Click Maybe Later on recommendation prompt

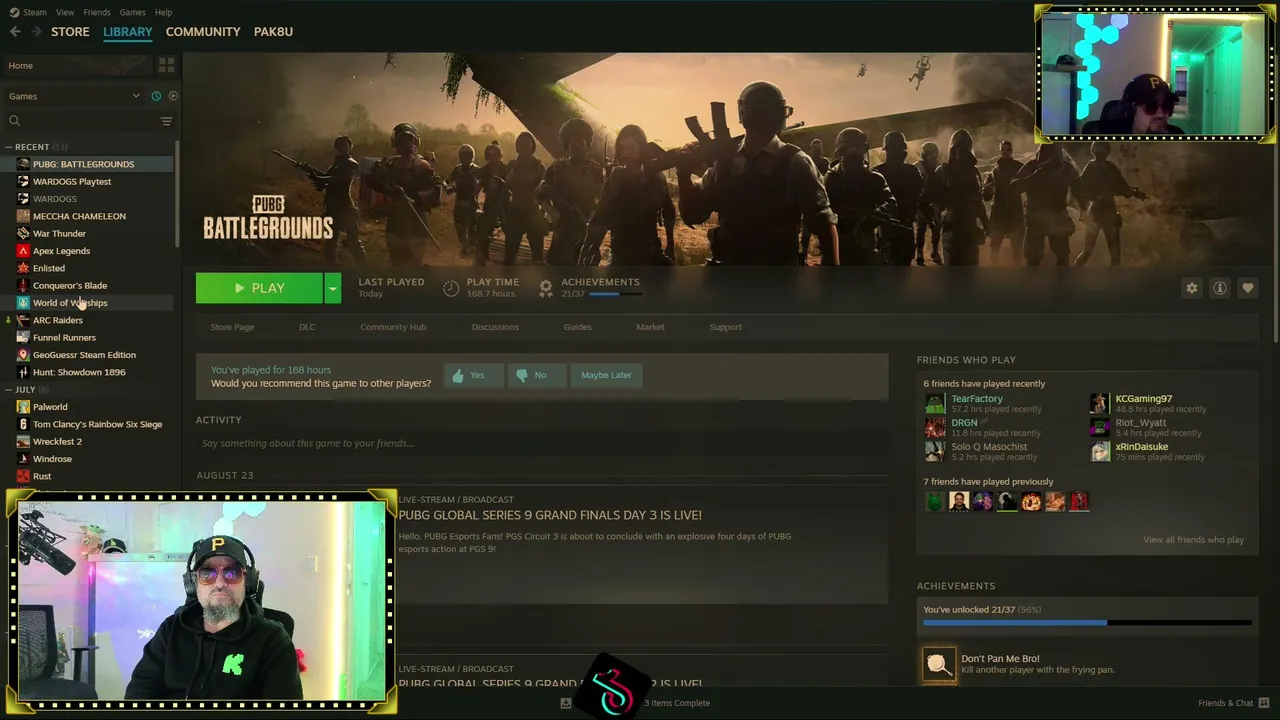coord(606,375)
